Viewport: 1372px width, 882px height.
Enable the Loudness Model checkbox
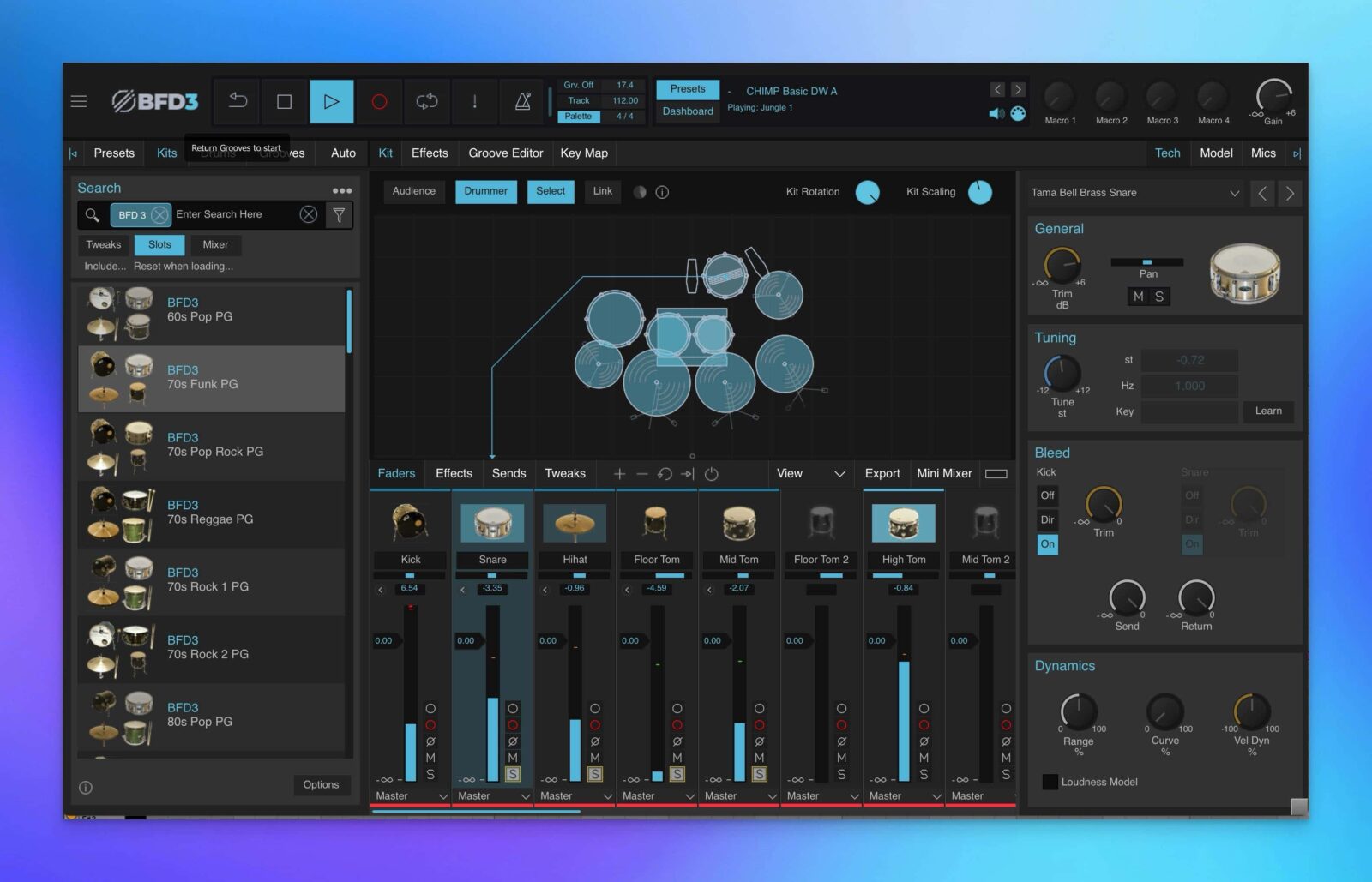coord(1050,782)
